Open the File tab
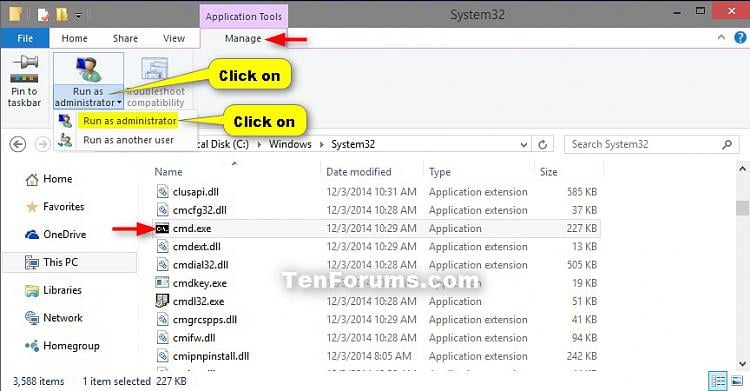 tap(25, 38)
